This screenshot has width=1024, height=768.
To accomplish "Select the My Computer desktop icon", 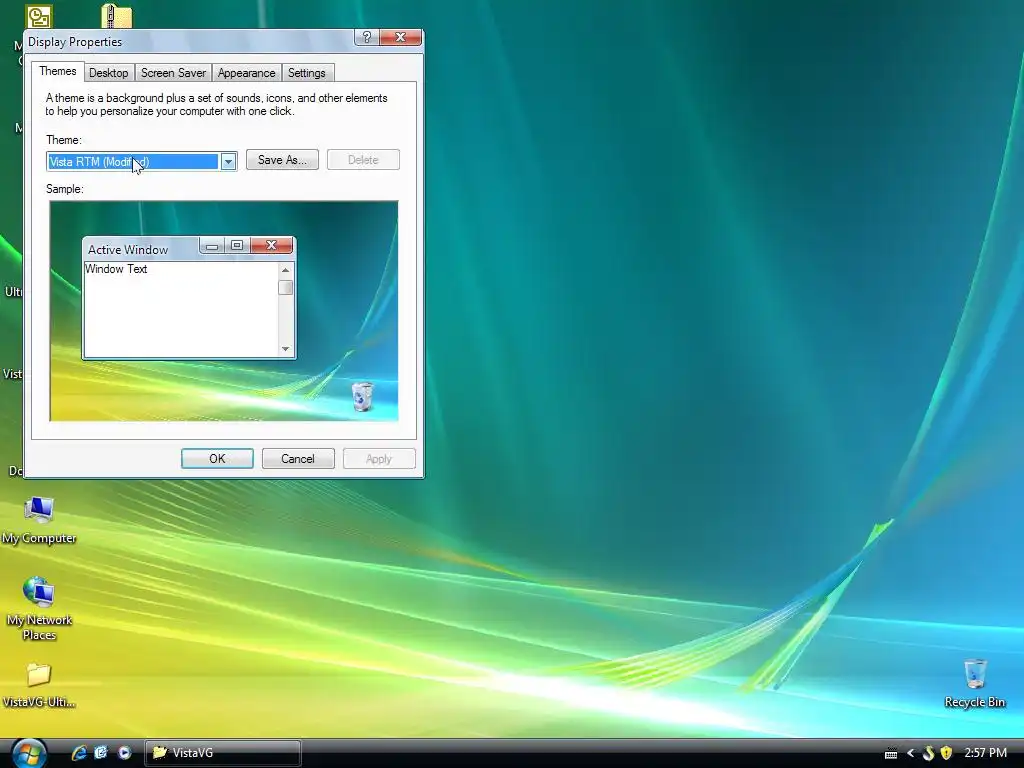I will (x=39, y=520).
